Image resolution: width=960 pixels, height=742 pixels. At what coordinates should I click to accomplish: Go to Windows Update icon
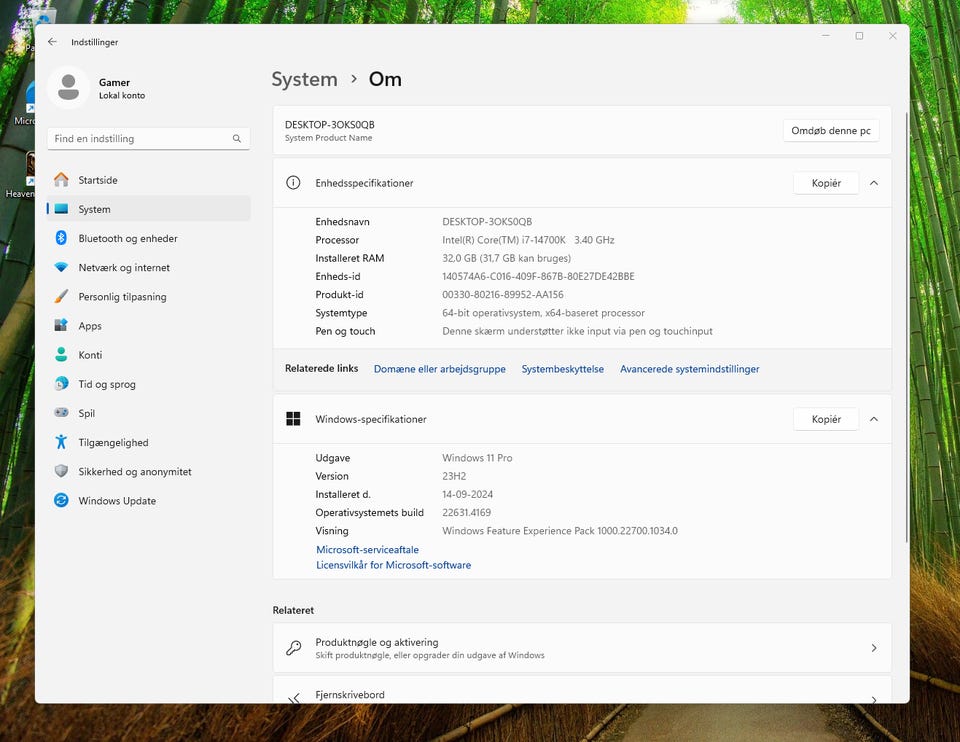point(62,501)
